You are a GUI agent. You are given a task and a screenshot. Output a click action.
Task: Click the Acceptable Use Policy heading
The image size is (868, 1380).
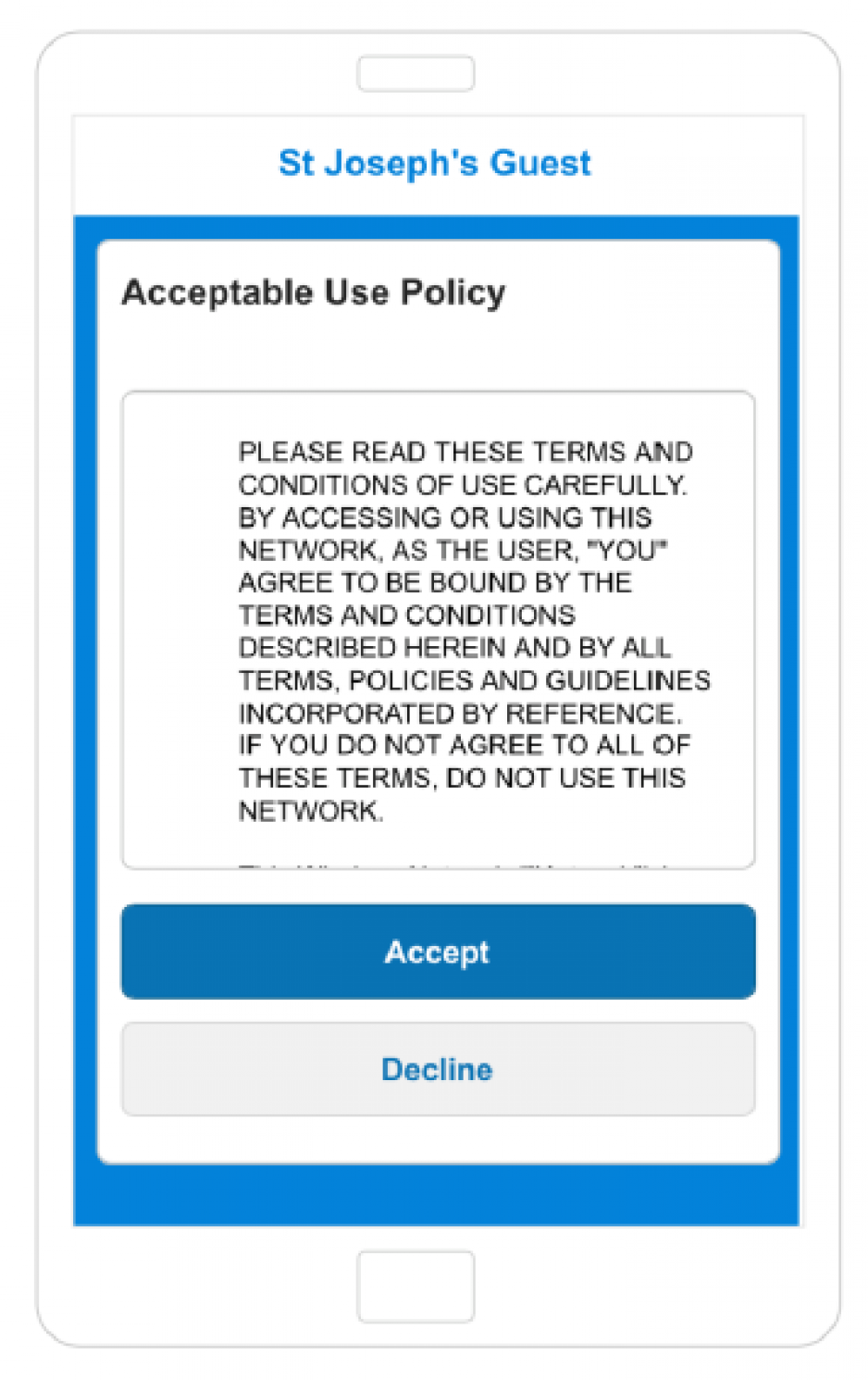[x=314, y=292]
